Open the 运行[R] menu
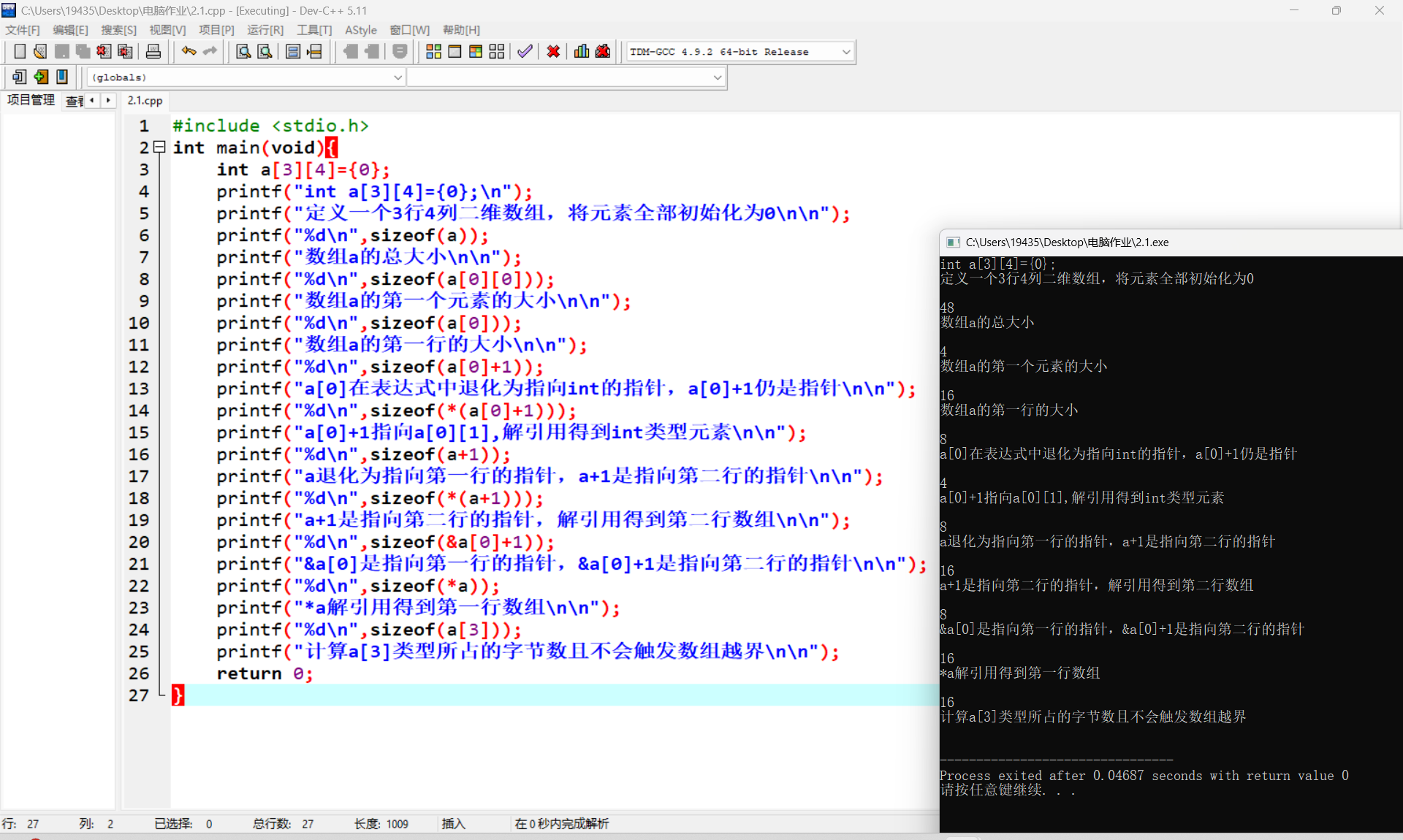This screenshot has width=1403, height=840. [265, 30]
